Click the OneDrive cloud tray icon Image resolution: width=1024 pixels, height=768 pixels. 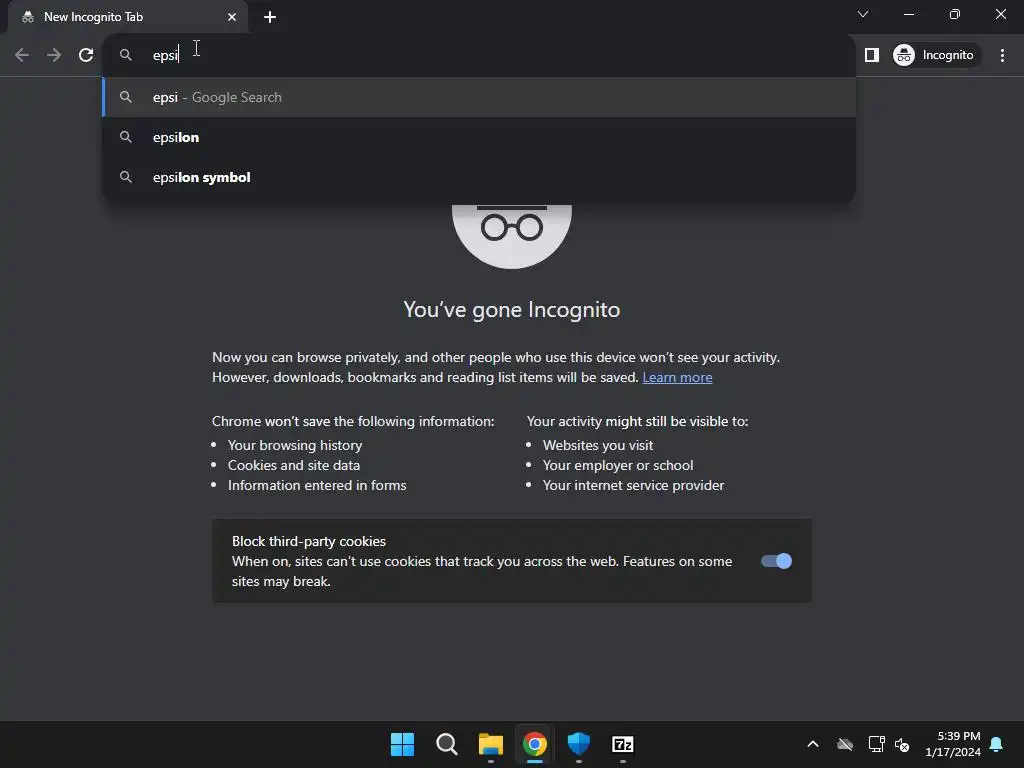[845, 744]
